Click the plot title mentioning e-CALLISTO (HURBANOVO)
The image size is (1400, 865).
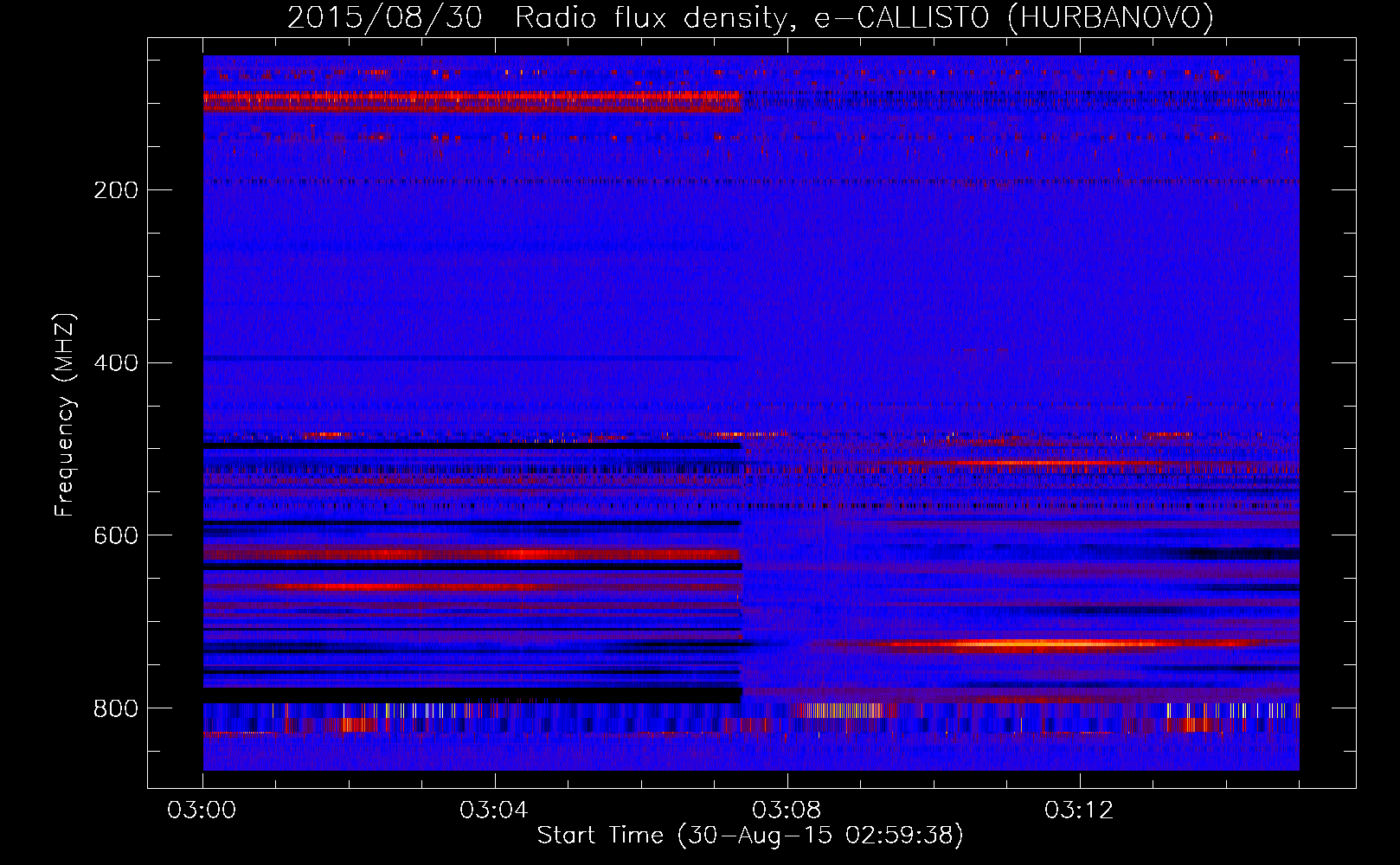[750, 18]
